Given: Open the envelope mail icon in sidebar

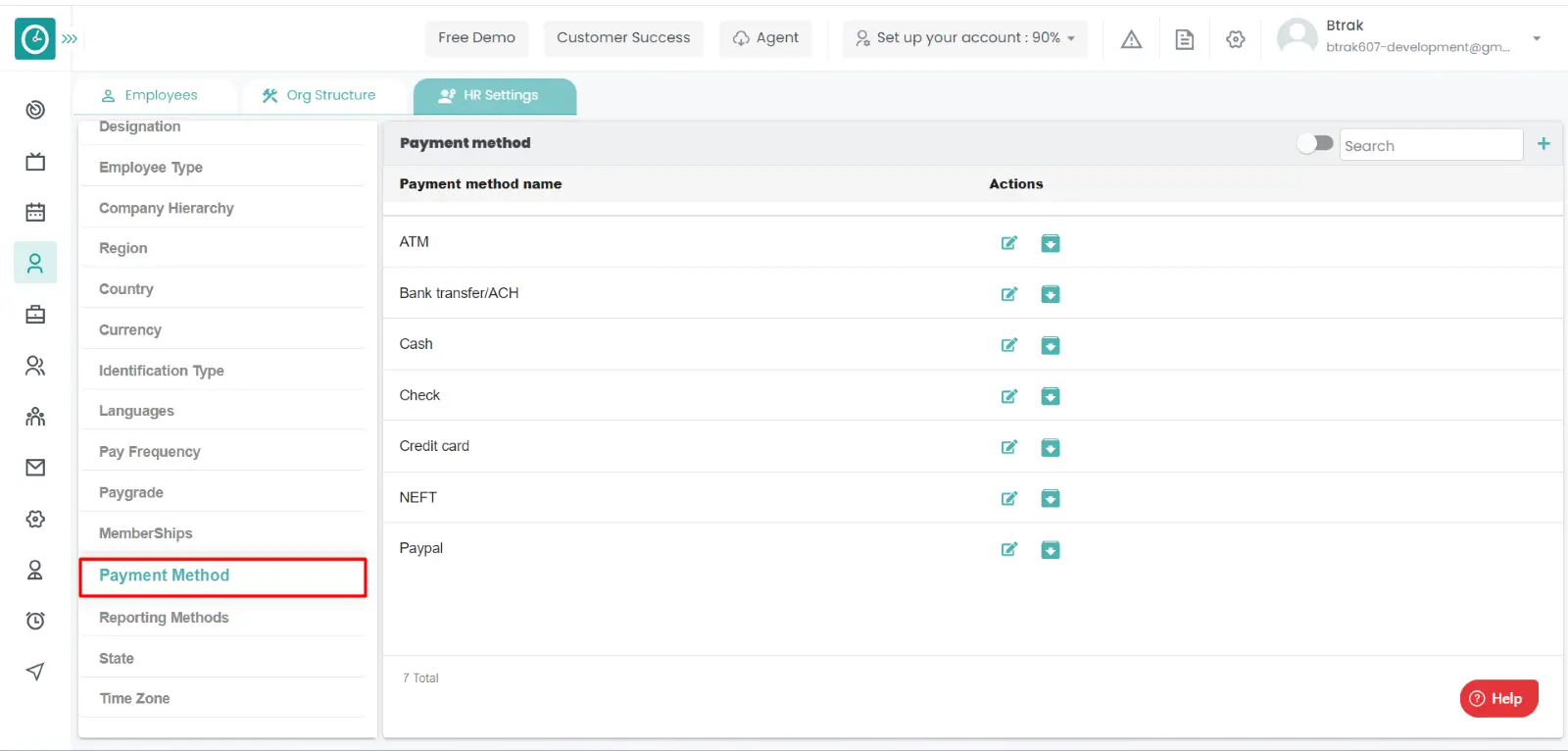Looking at the screenshot, I should tap(35, 468).
